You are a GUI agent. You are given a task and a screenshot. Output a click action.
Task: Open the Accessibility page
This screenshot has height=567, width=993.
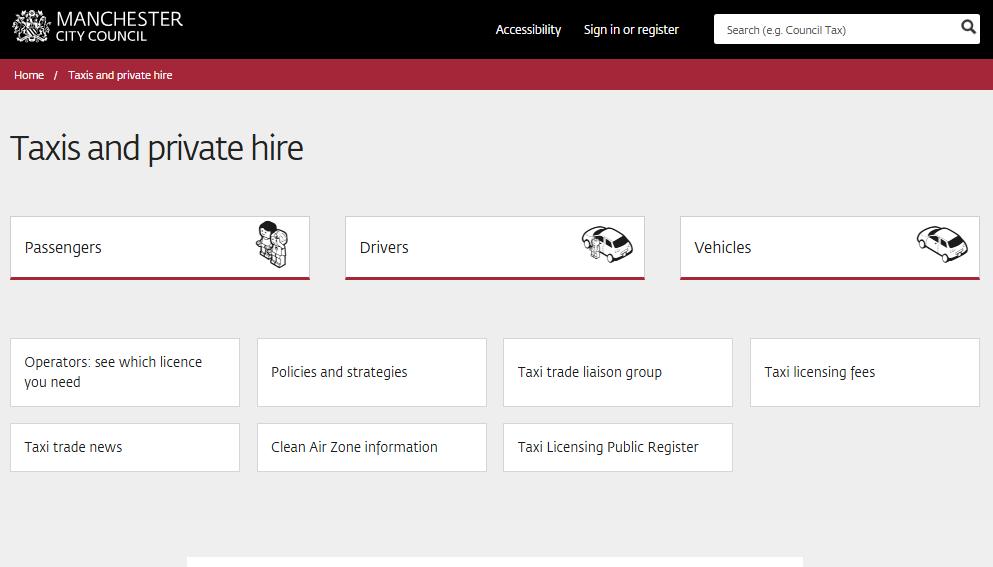pyautogui.click(x=528, y=30)
